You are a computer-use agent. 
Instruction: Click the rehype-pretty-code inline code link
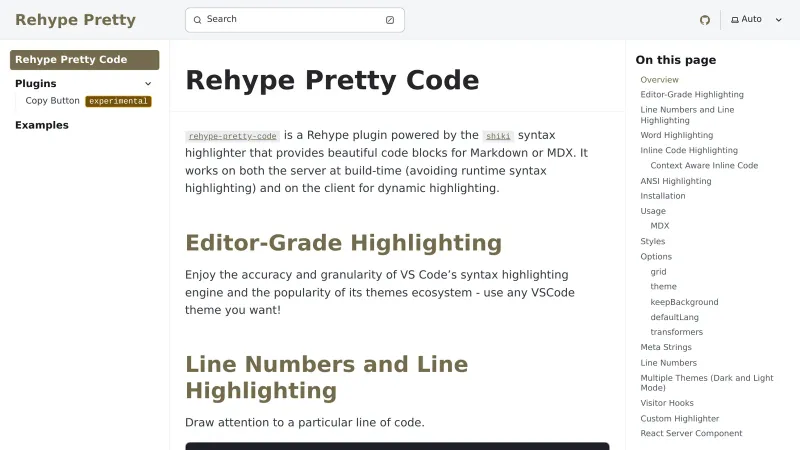232,136
